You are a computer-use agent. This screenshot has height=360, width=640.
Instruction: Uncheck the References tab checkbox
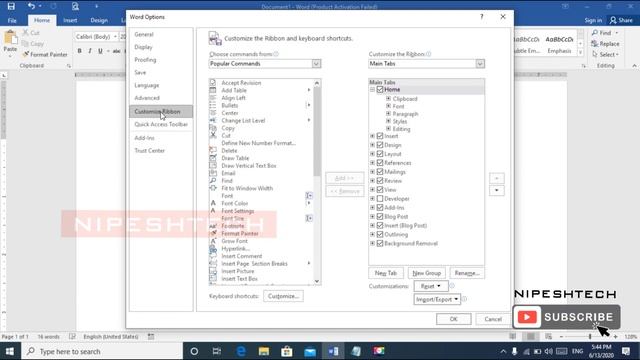coord(380,163)
